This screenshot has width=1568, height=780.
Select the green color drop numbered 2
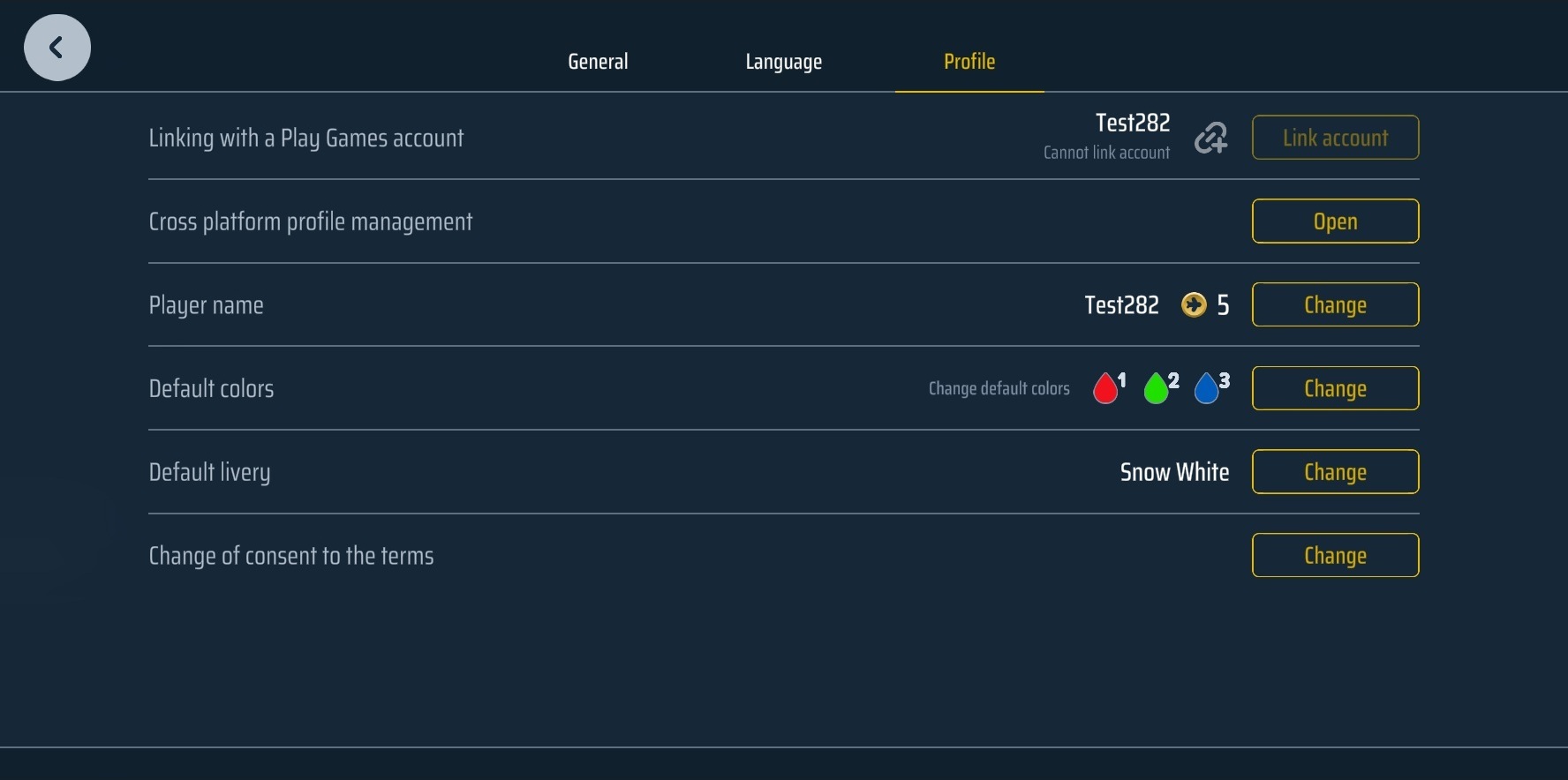click(1157, 388)
